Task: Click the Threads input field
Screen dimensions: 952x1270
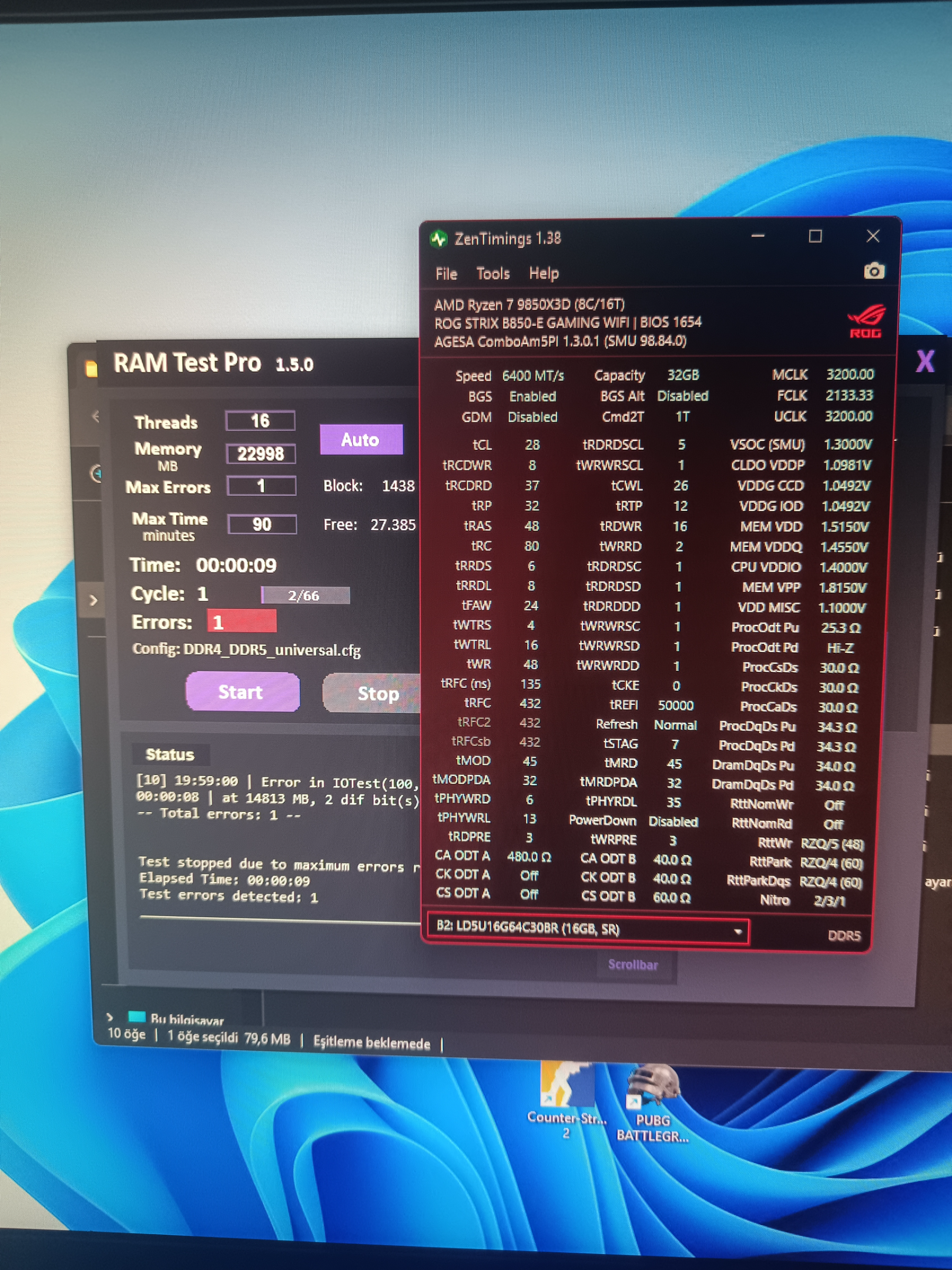Action: 260,421
